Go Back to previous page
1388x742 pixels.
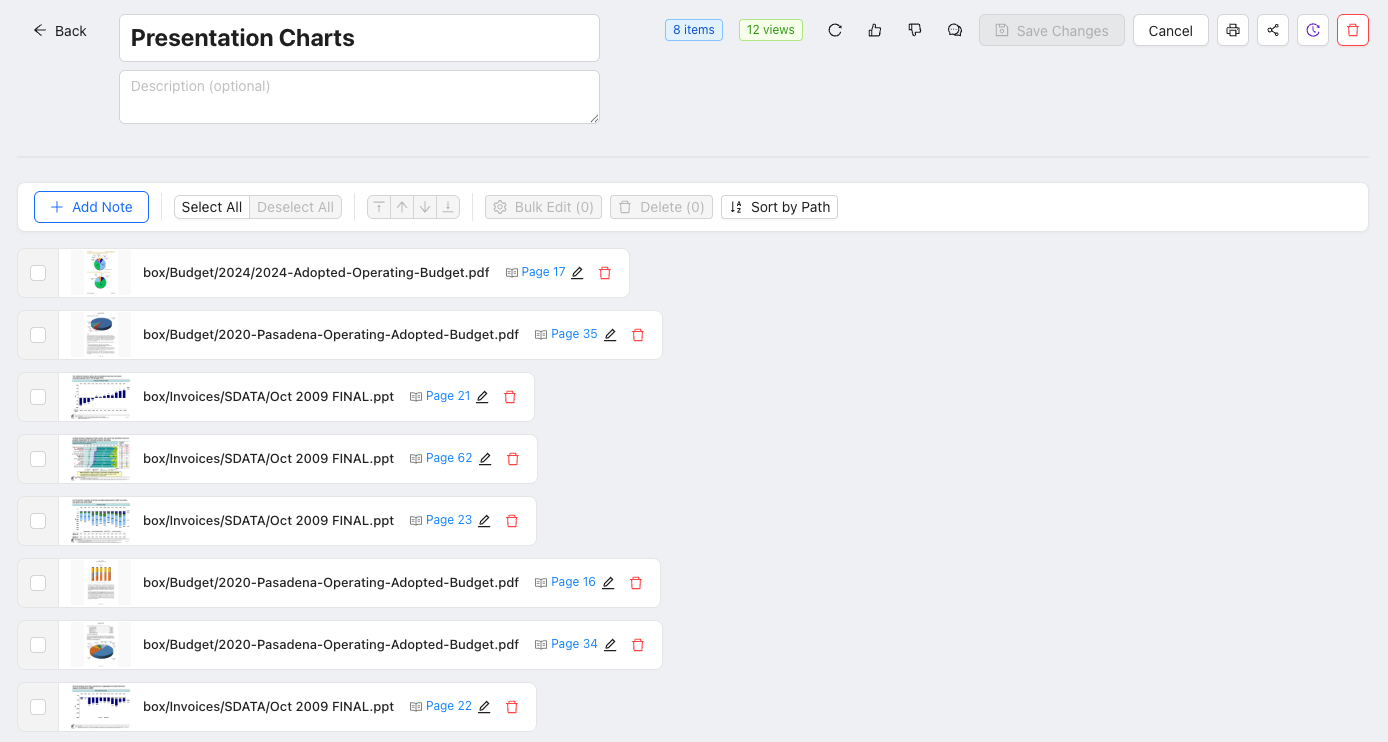point(60,31)
